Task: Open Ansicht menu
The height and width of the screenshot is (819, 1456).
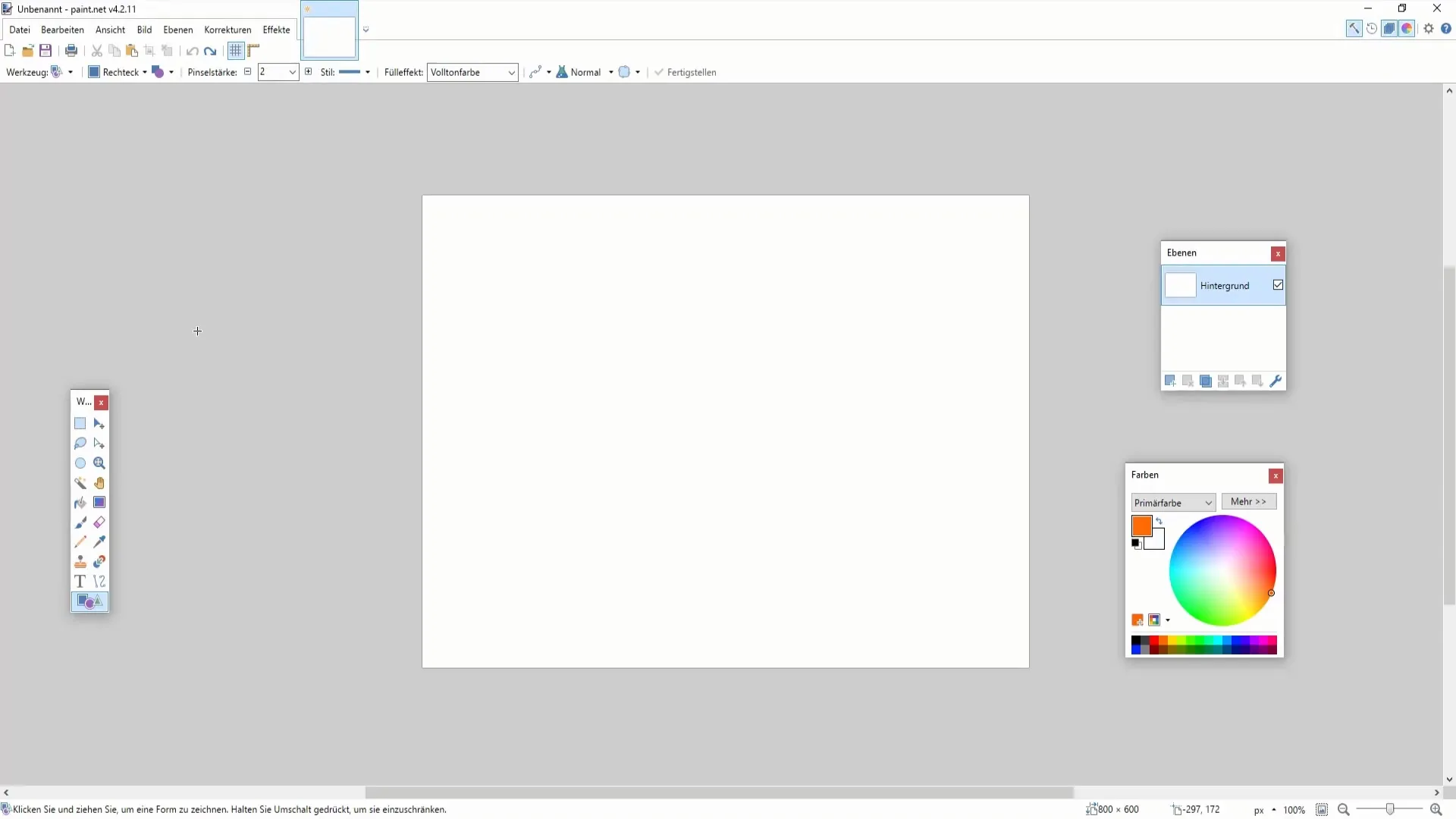Action: 110,30
